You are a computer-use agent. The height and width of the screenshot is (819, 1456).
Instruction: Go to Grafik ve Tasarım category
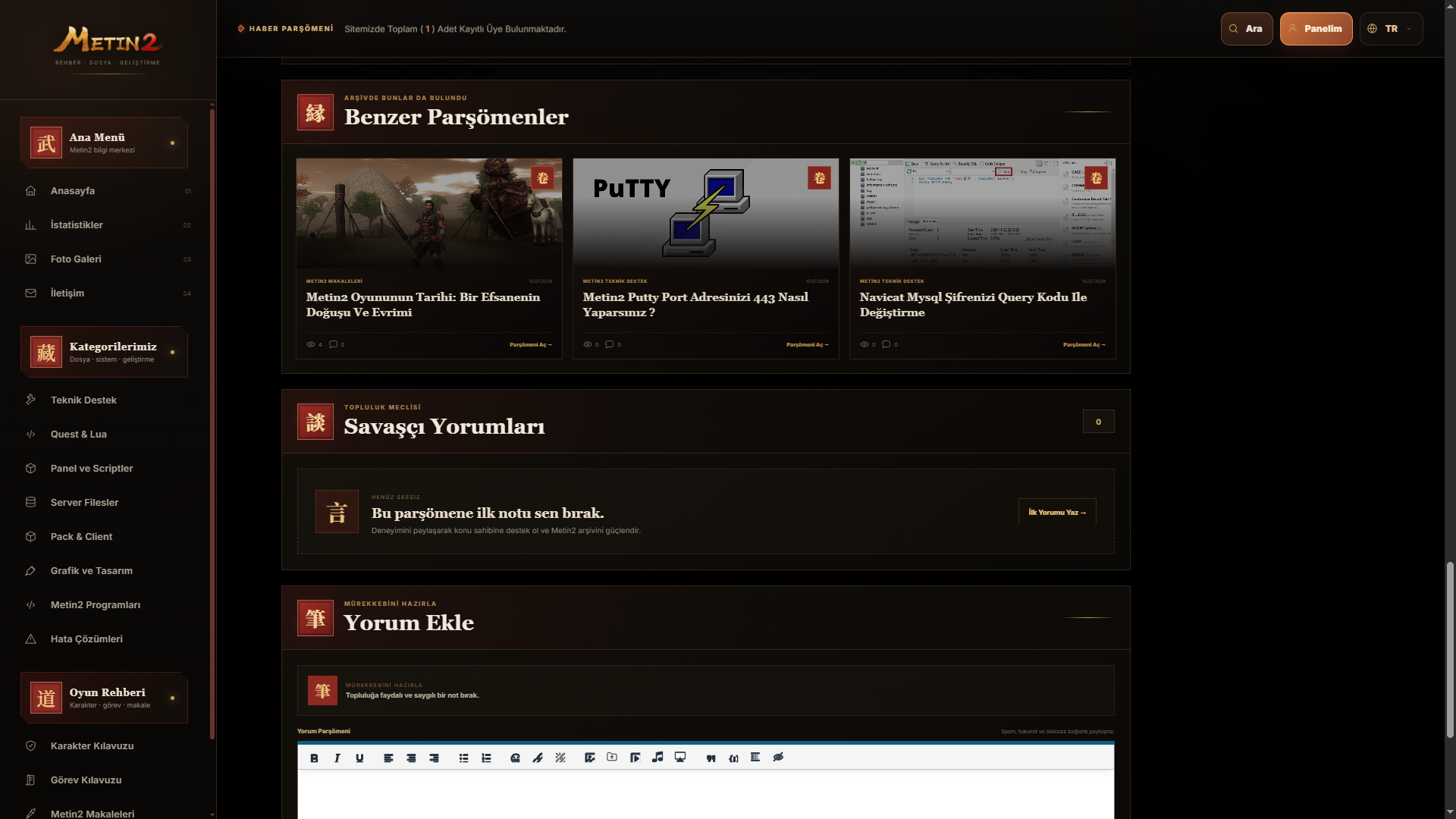point(108,571)
